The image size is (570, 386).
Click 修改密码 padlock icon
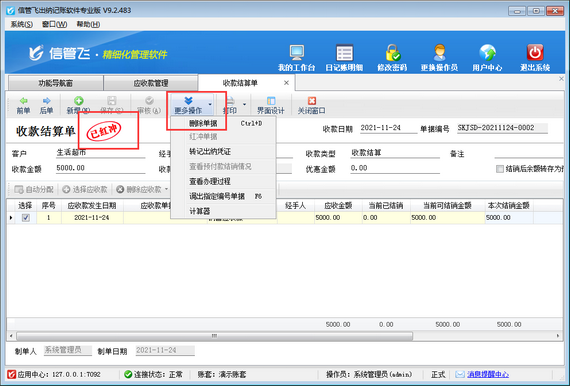[x=392, y=53]
